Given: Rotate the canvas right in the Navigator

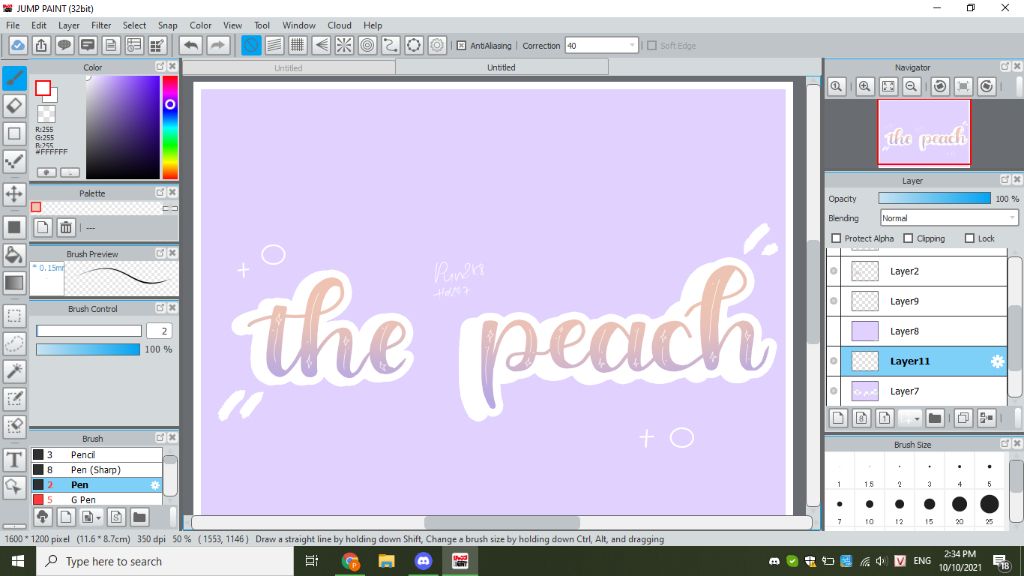Looking at the screenshot, I should pyautogui.click(x=987, y=86).
